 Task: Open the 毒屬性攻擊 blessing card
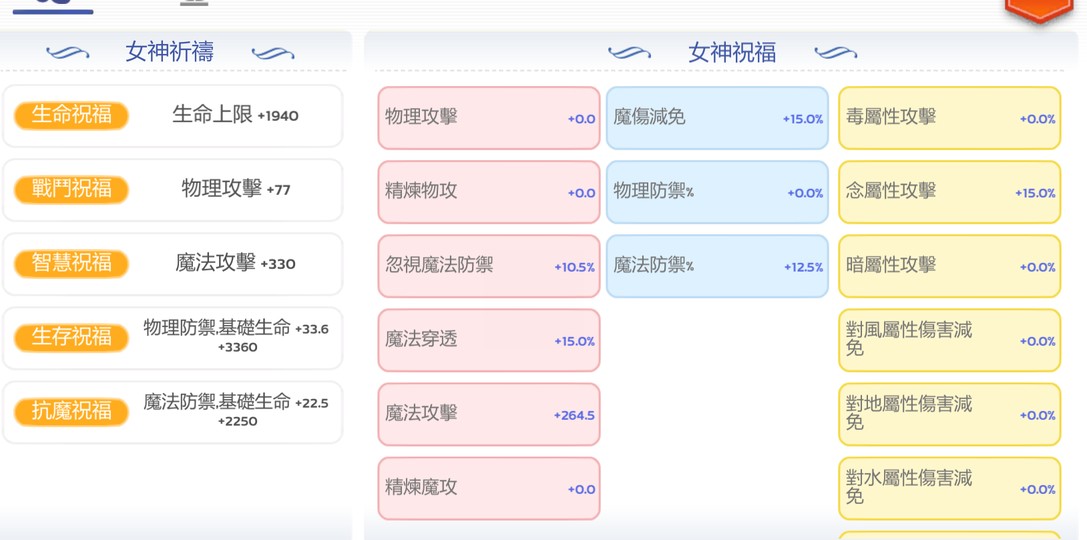(x=950, y=118)
